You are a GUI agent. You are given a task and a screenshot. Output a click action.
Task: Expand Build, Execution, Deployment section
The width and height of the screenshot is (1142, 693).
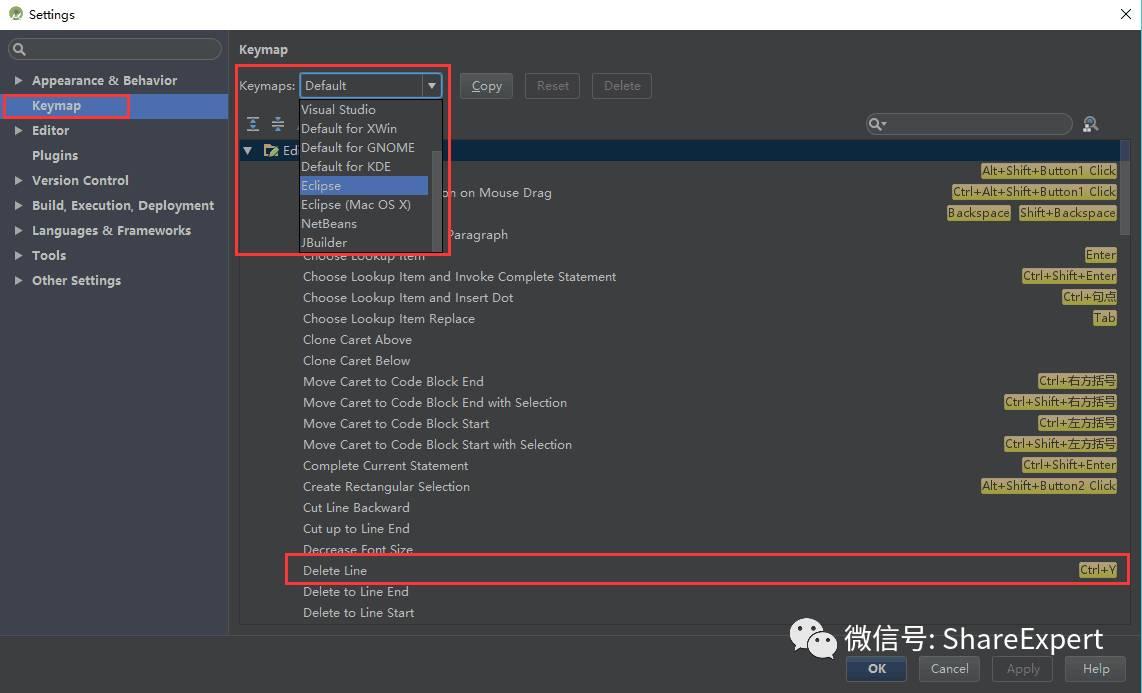point(18,205)
